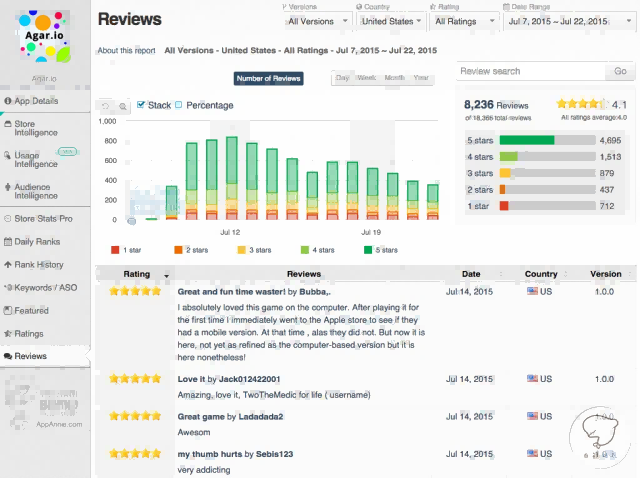The height and width of the screenshot is (478, 640).
Task: Click the Reviews column header
Action: (x=304, y=274)
